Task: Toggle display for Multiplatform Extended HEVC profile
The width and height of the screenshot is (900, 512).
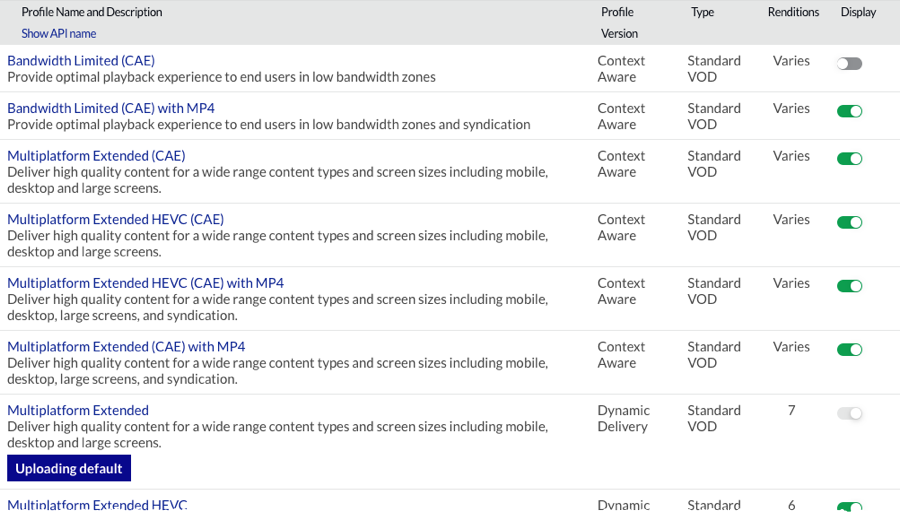Action: click(x=849, y=506)
